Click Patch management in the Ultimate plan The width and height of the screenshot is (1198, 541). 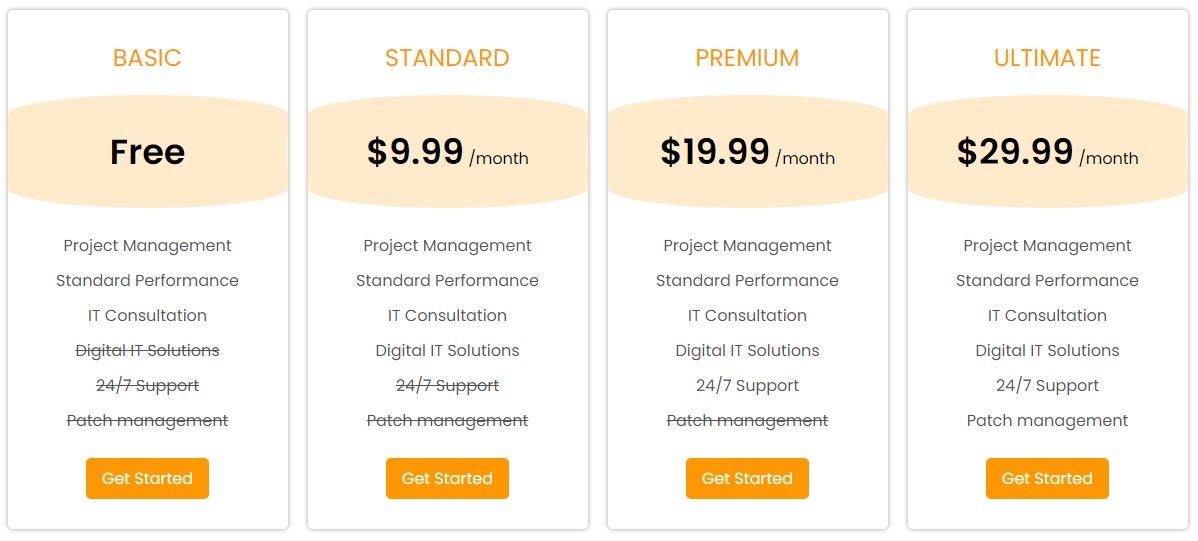pyautogui.click(x=1047, y=420)
